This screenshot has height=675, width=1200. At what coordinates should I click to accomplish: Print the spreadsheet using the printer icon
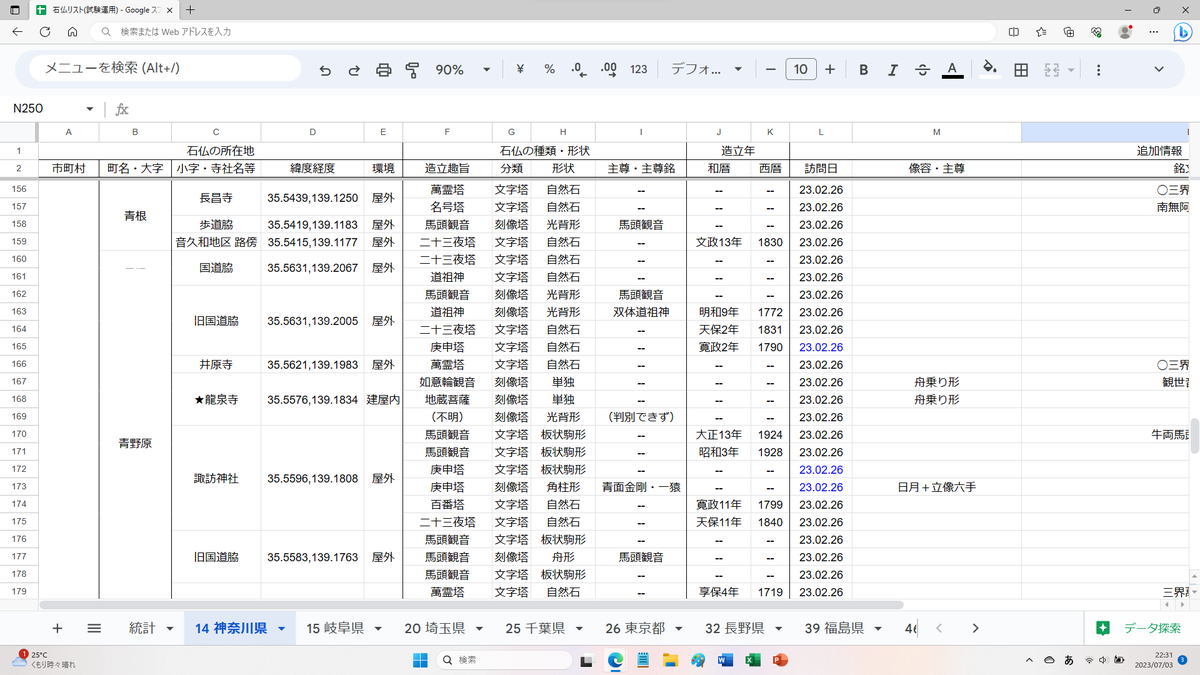point(383,70)
